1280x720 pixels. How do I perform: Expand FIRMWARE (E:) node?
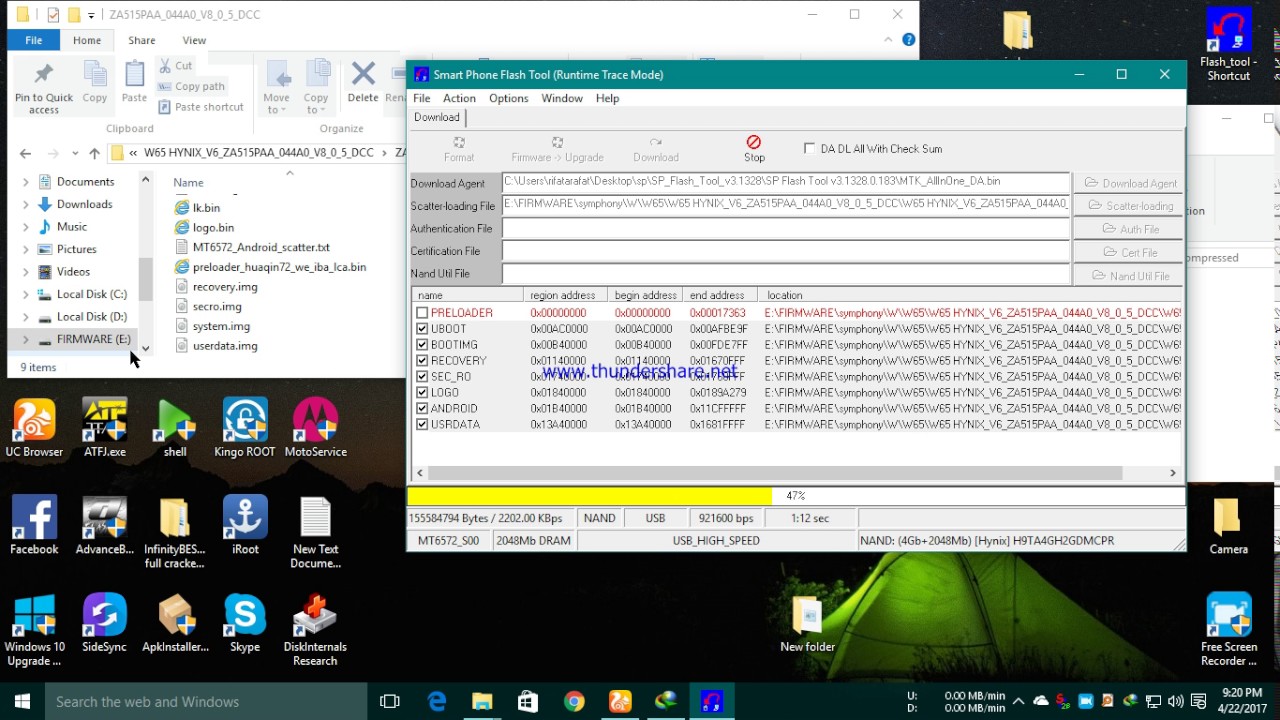point(25,339)
